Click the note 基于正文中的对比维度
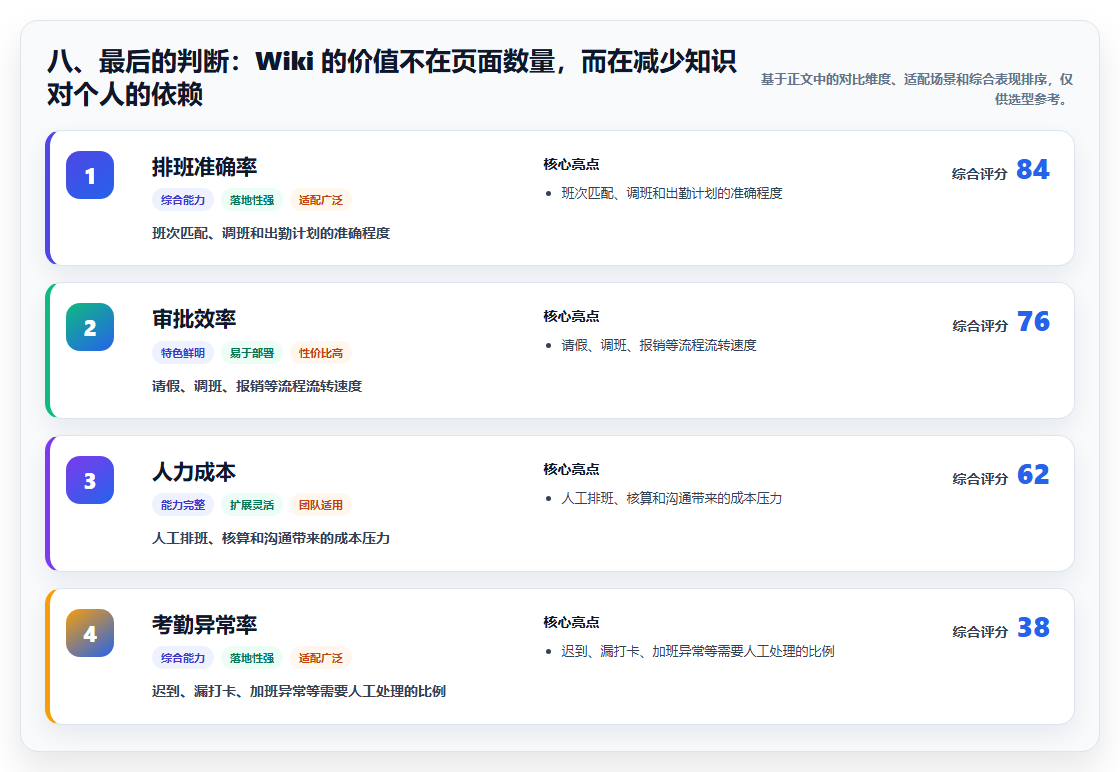Image resolution: width=1120 pixels, height=772 pixels. 916,89
